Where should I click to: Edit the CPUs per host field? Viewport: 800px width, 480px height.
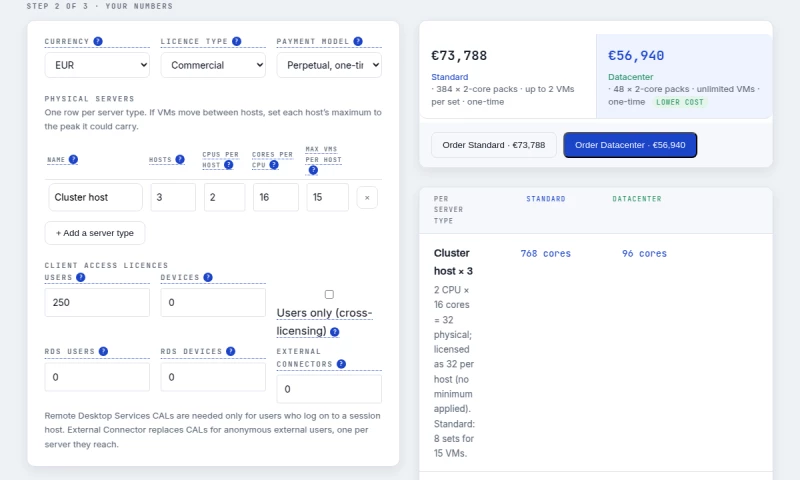tap(224, 197)
